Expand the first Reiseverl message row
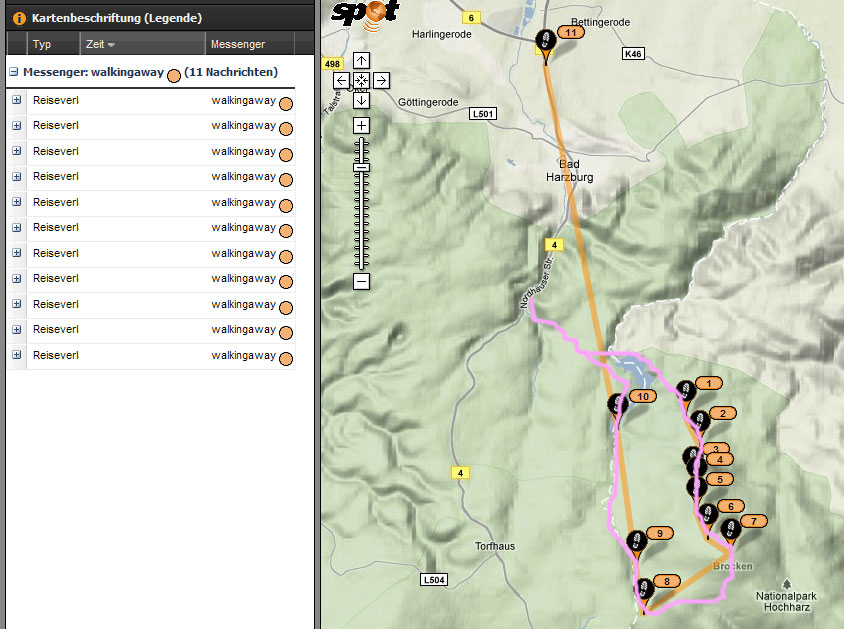This screenshot has height=629, width=844. coord(17,100)
